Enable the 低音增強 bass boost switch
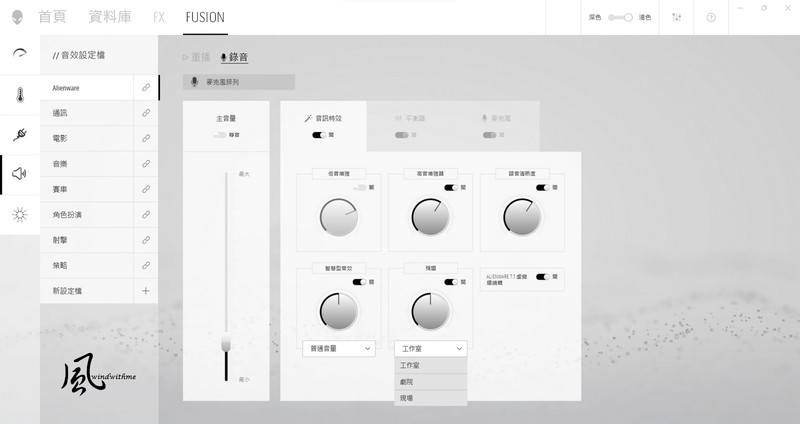 (x=360, y=188)
